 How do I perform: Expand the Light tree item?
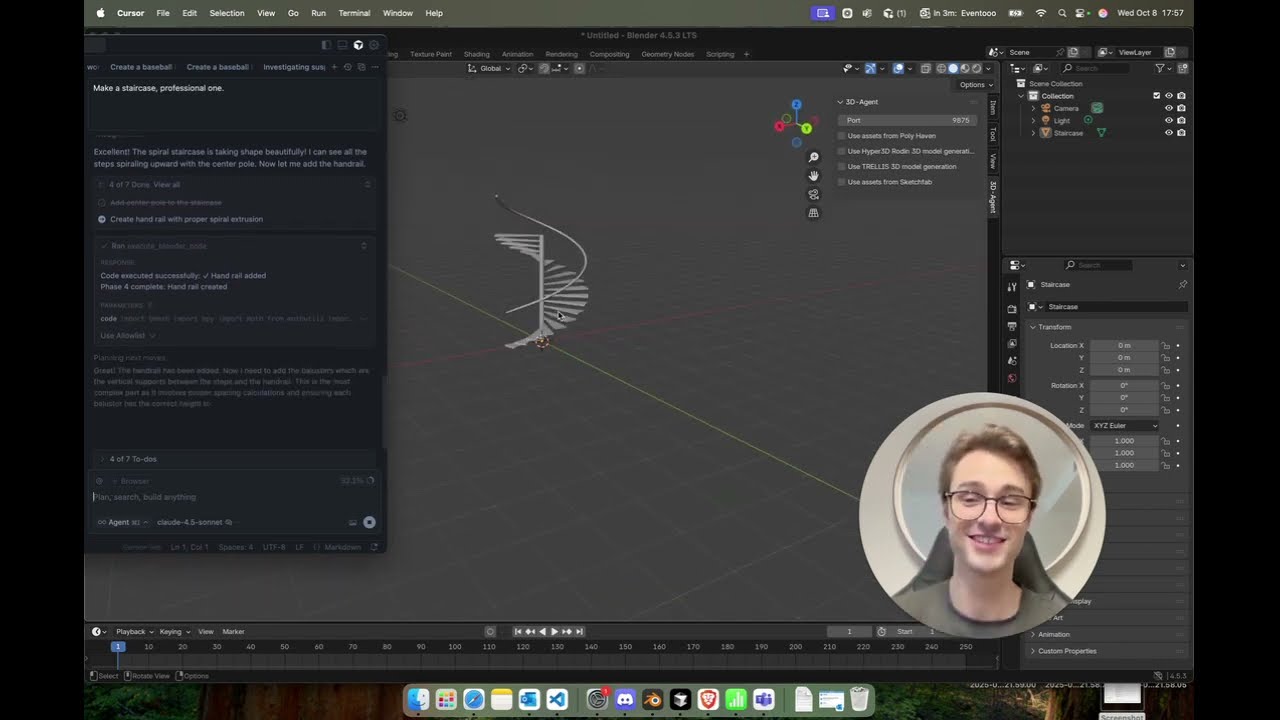(x=1033, y=120)
